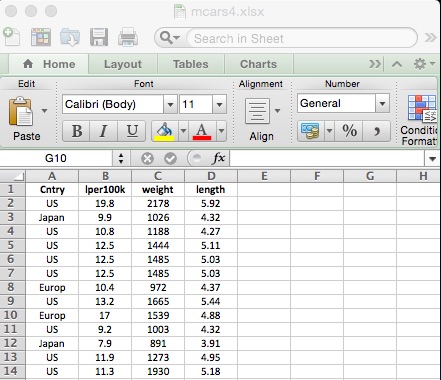Viewport: 441px width, 380px height.
Task: Print the sheet with printer icon
Action: coord(128,37)
